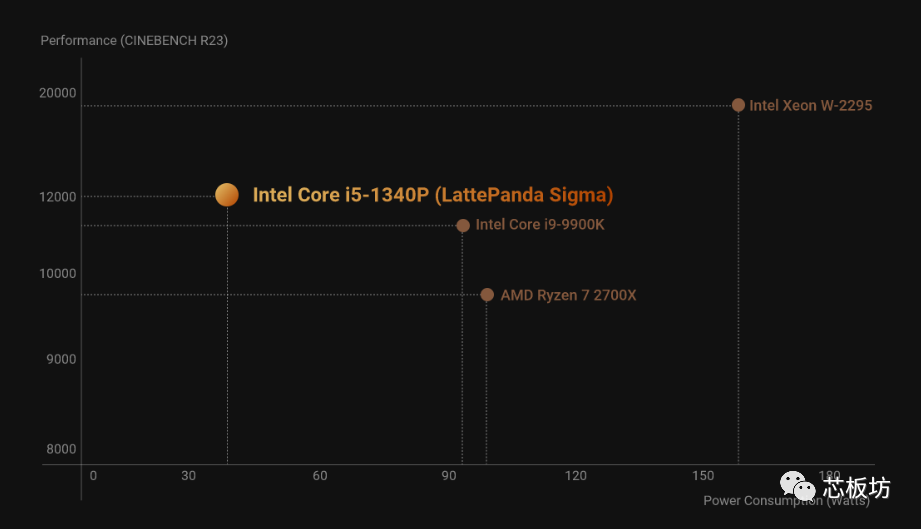The height and width of the screenshot is (529, 921).
Task: Click the 30 x-axis value
Action: click(x=189, y=476)
